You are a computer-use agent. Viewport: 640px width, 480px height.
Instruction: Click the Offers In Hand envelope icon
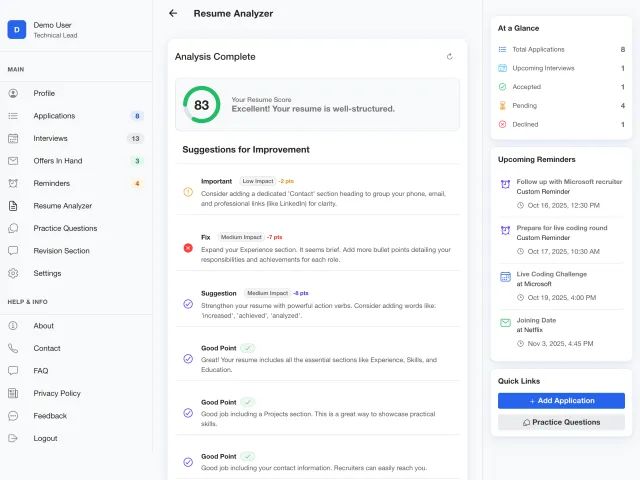[x=13, y=161]
